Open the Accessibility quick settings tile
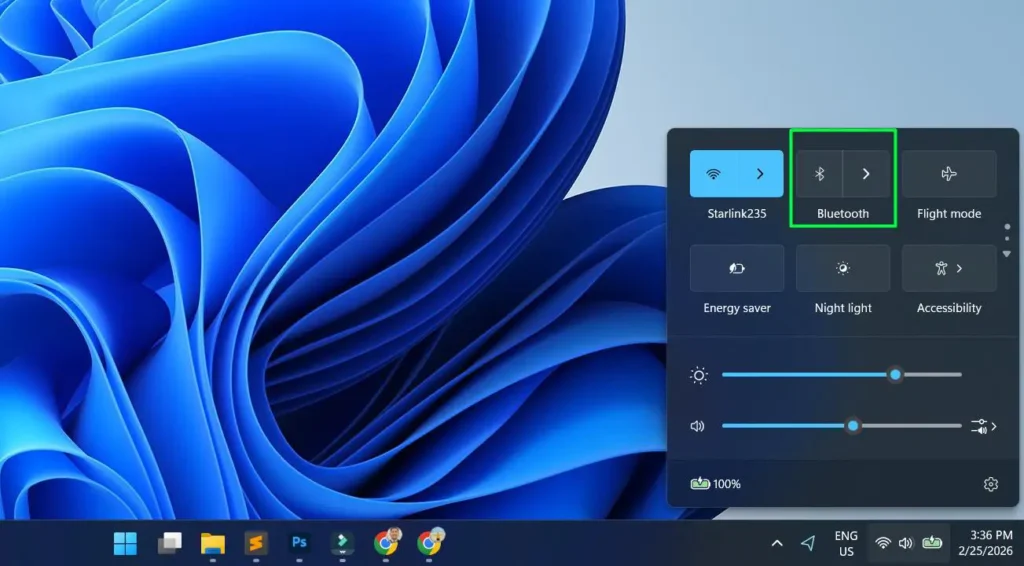Image resolution: width=1024 pixels, height=566 pixels. click(x=949, y=268)
